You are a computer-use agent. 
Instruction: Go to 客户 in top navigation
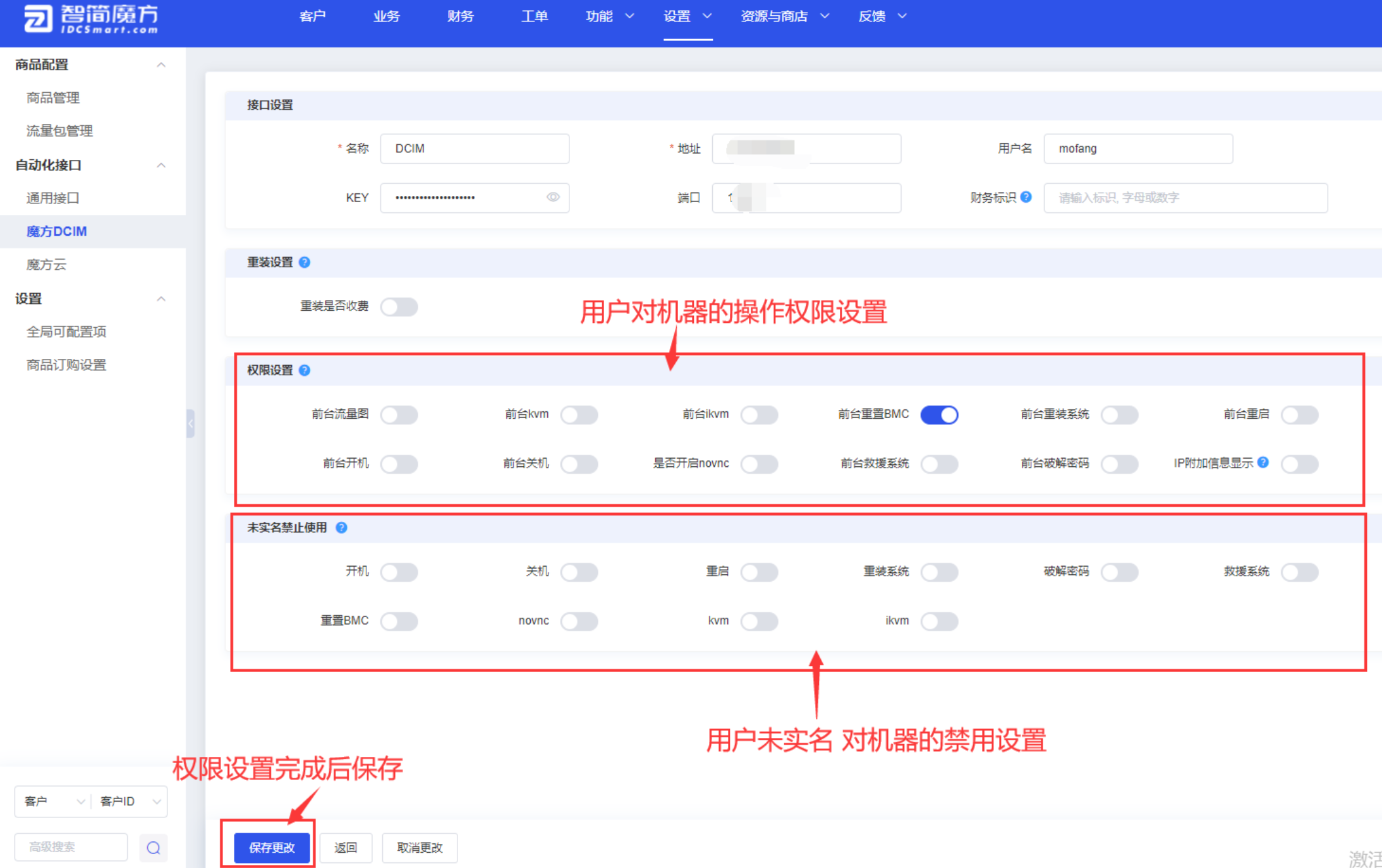312,16
